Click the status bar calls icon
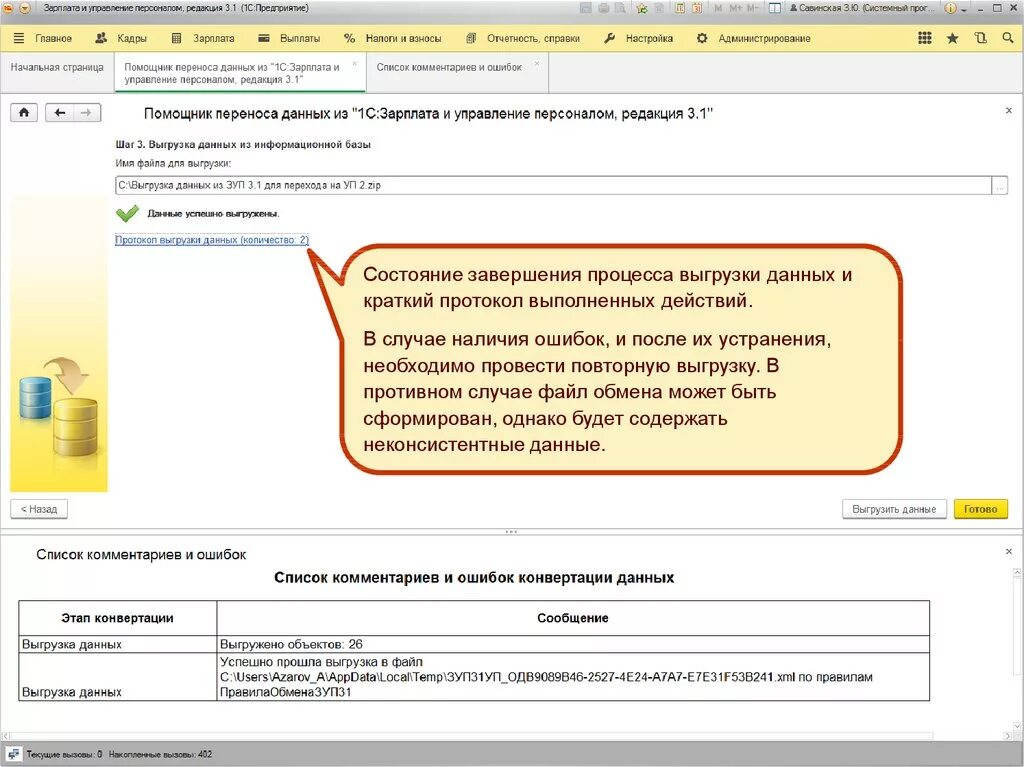Image resolution: width=1024 pixels, height=767 pixels. (13, 754)
